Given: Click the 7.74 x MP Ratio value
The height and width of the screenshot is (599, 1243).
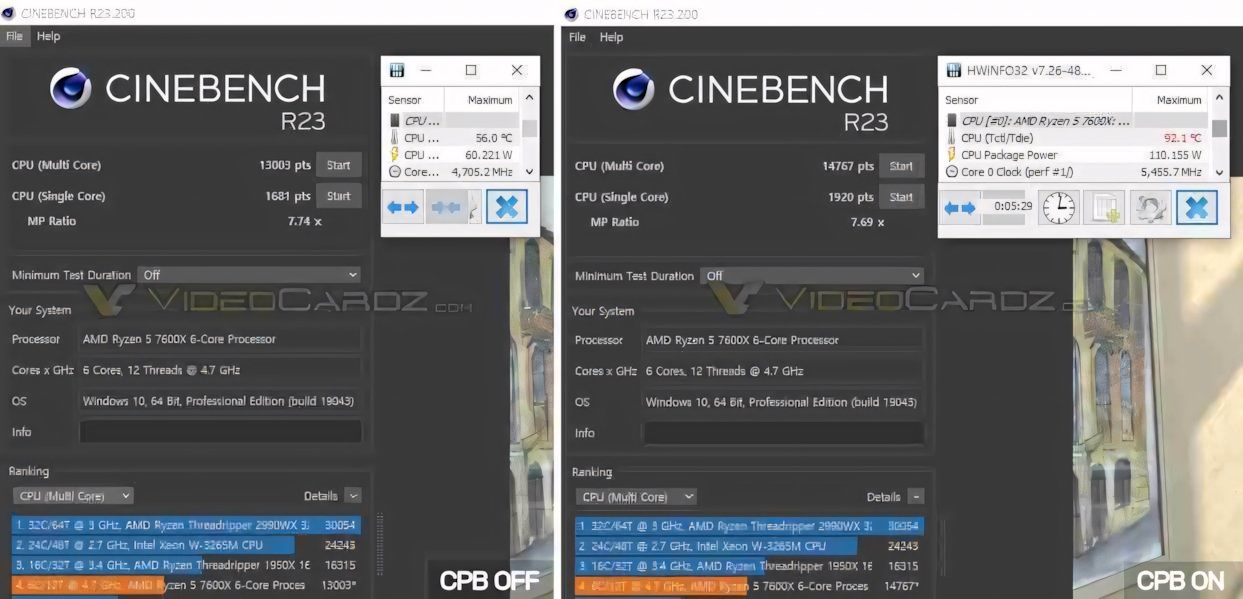Looking at the screenshot, I should click(303, 221).
